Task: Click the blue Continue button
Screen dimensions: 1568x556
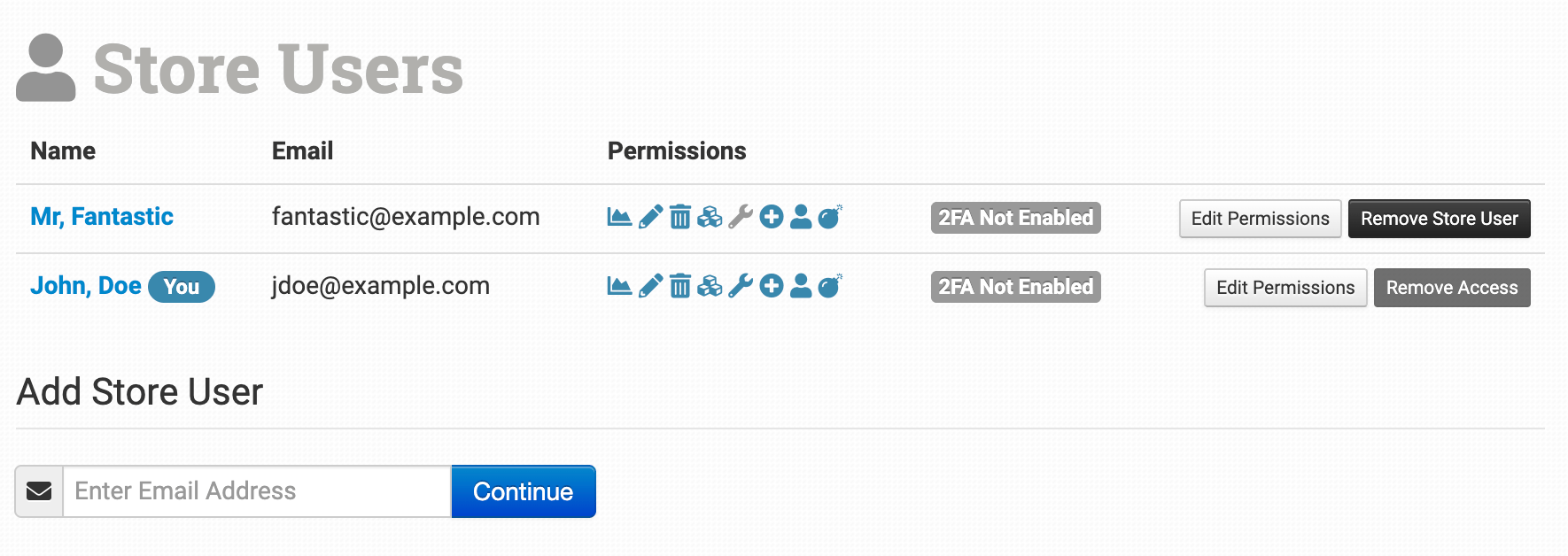Action: pos(524,491)
